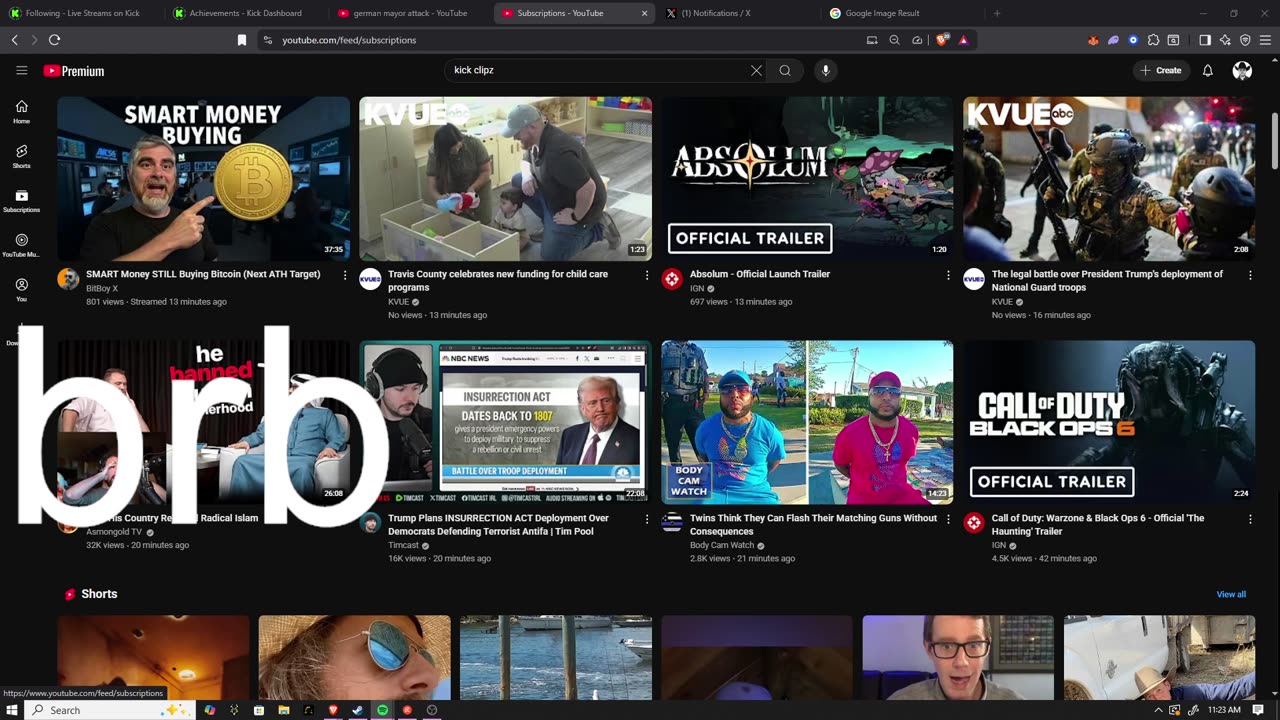Open Steam from the taskbar

point(357,710)
